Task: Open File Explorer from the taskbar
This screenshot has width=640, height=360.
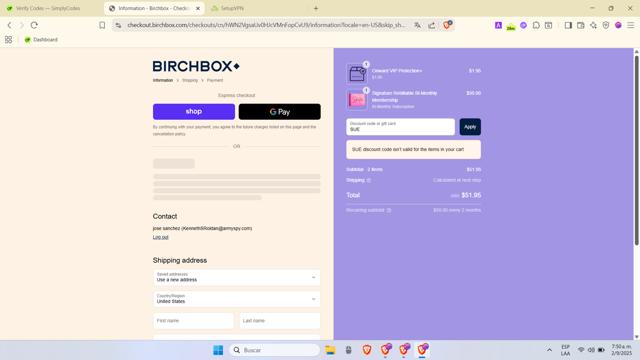Action: coord(330,350)
